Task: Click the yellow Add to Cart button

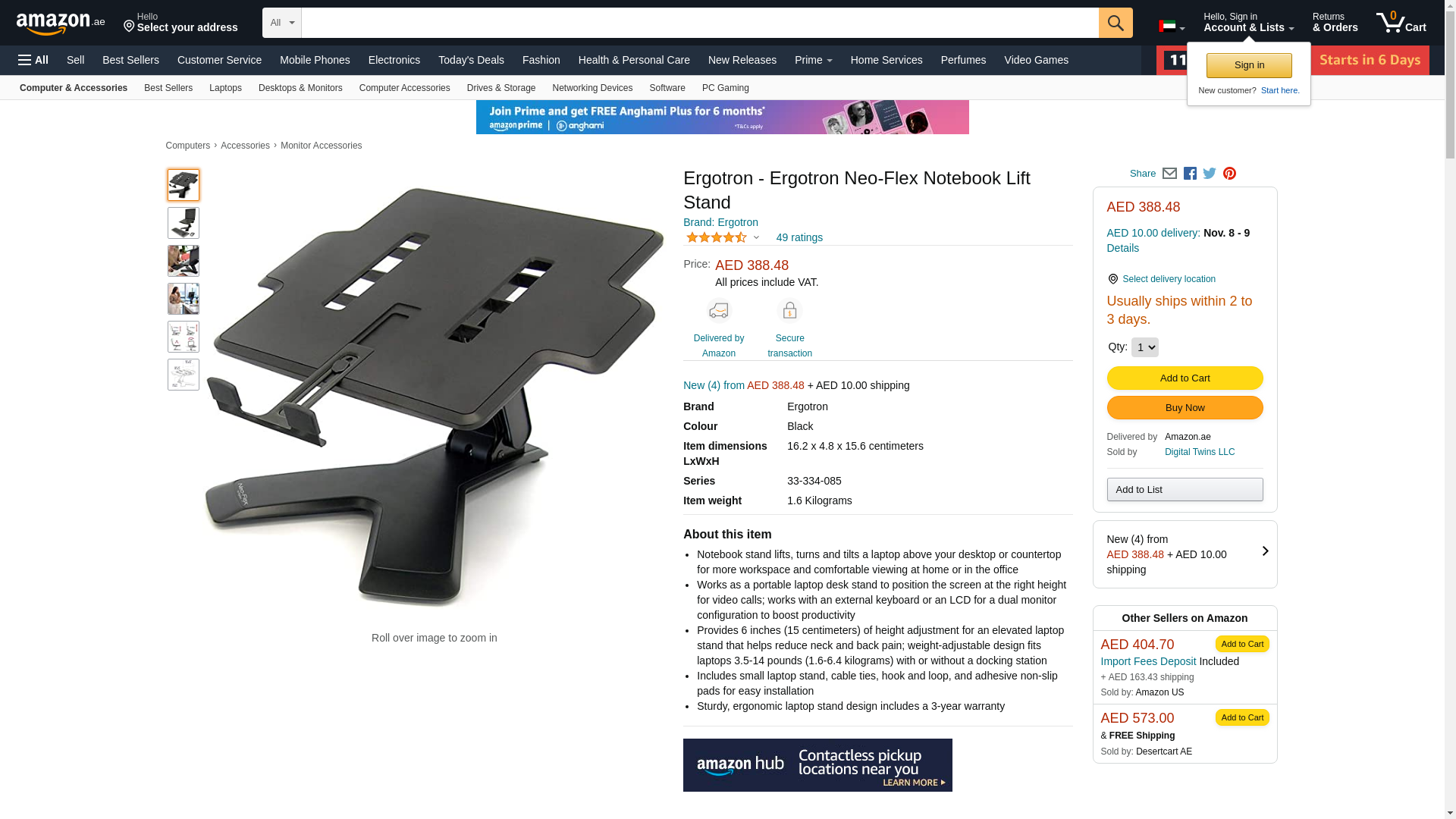Action: coord(1185,378)
